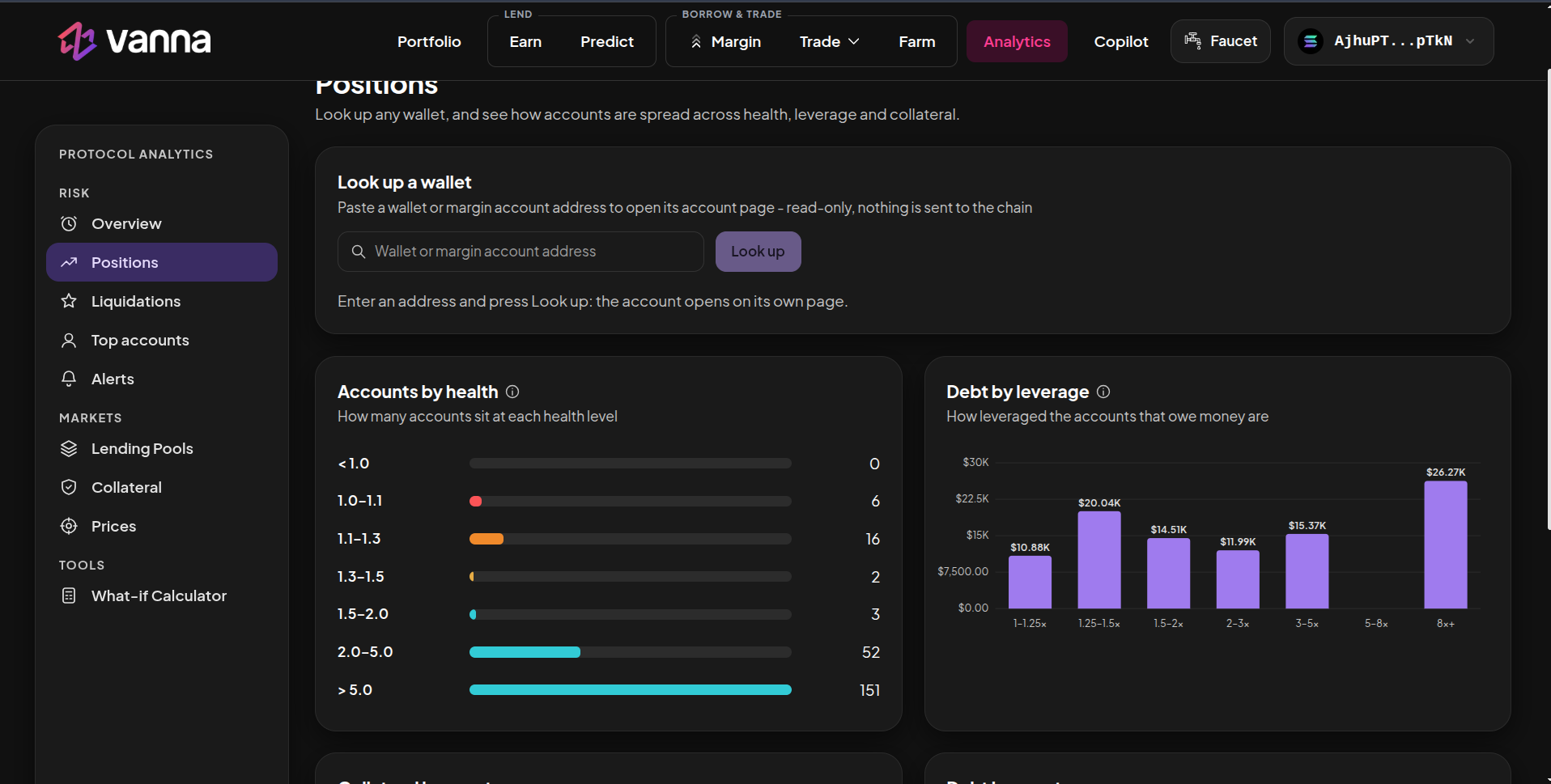
Task: Select the Analytics tab
Action: 1017,41
